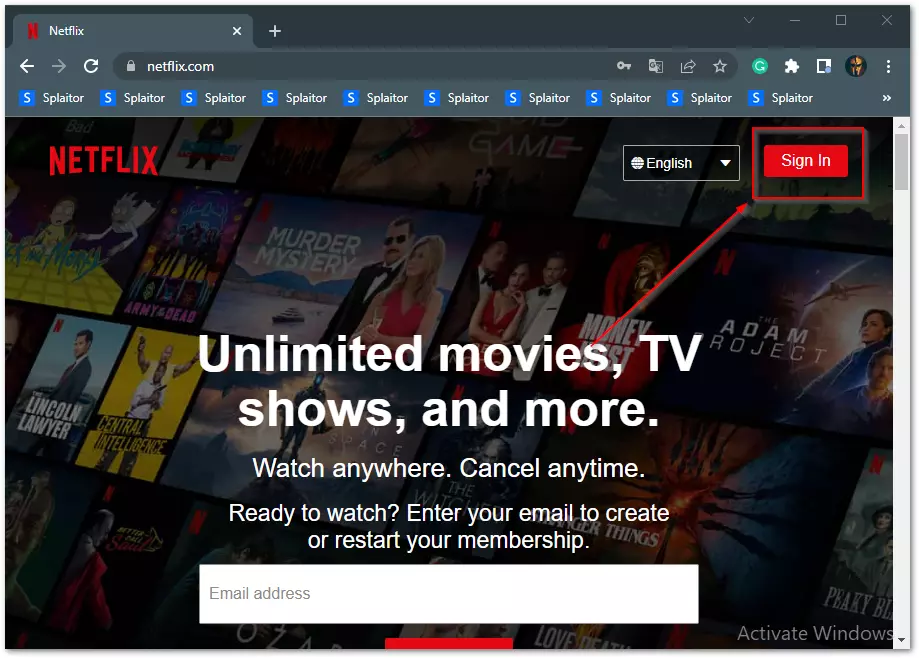
Task: Open the Chrome profile avatar
Action: (856, 66)
